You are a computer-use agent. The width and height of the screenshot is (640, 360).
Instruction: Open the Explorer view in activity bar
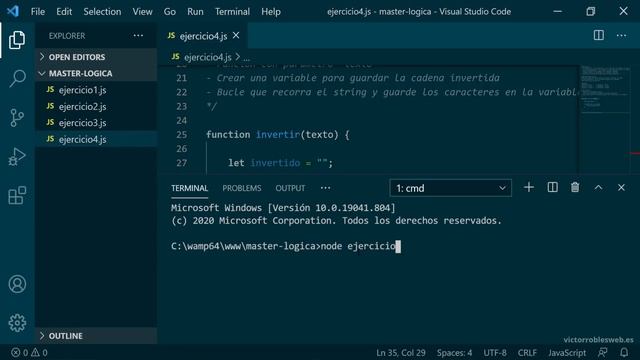tap(17, 40)
